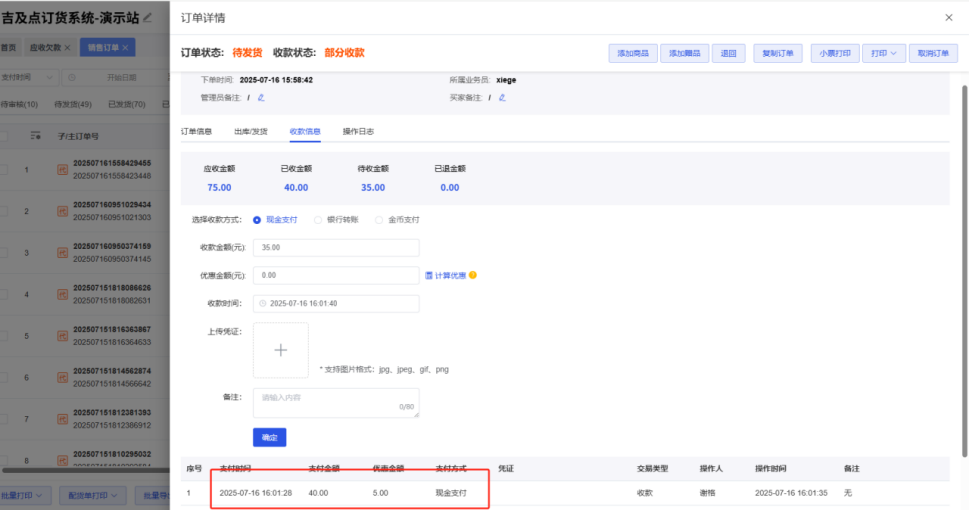Click the 代 badge on order 202507151818086626
Viewport: 969px width, 511px height.
62,295
